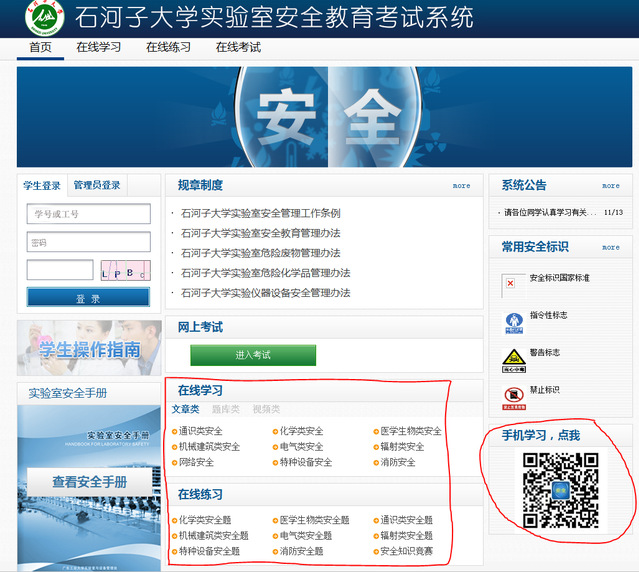This screenshot has width=639, height=572.
Task: Open 石河子大学实验室安全管理工作条例
Action: (260, 213)
